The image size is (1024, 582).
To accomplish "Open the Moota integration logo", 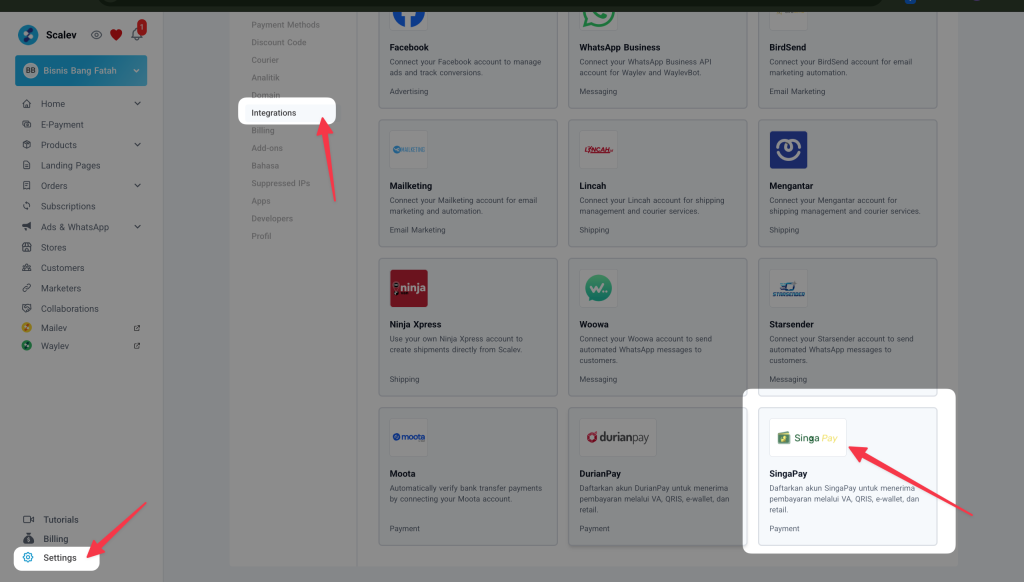I will (x=409, y=437).
